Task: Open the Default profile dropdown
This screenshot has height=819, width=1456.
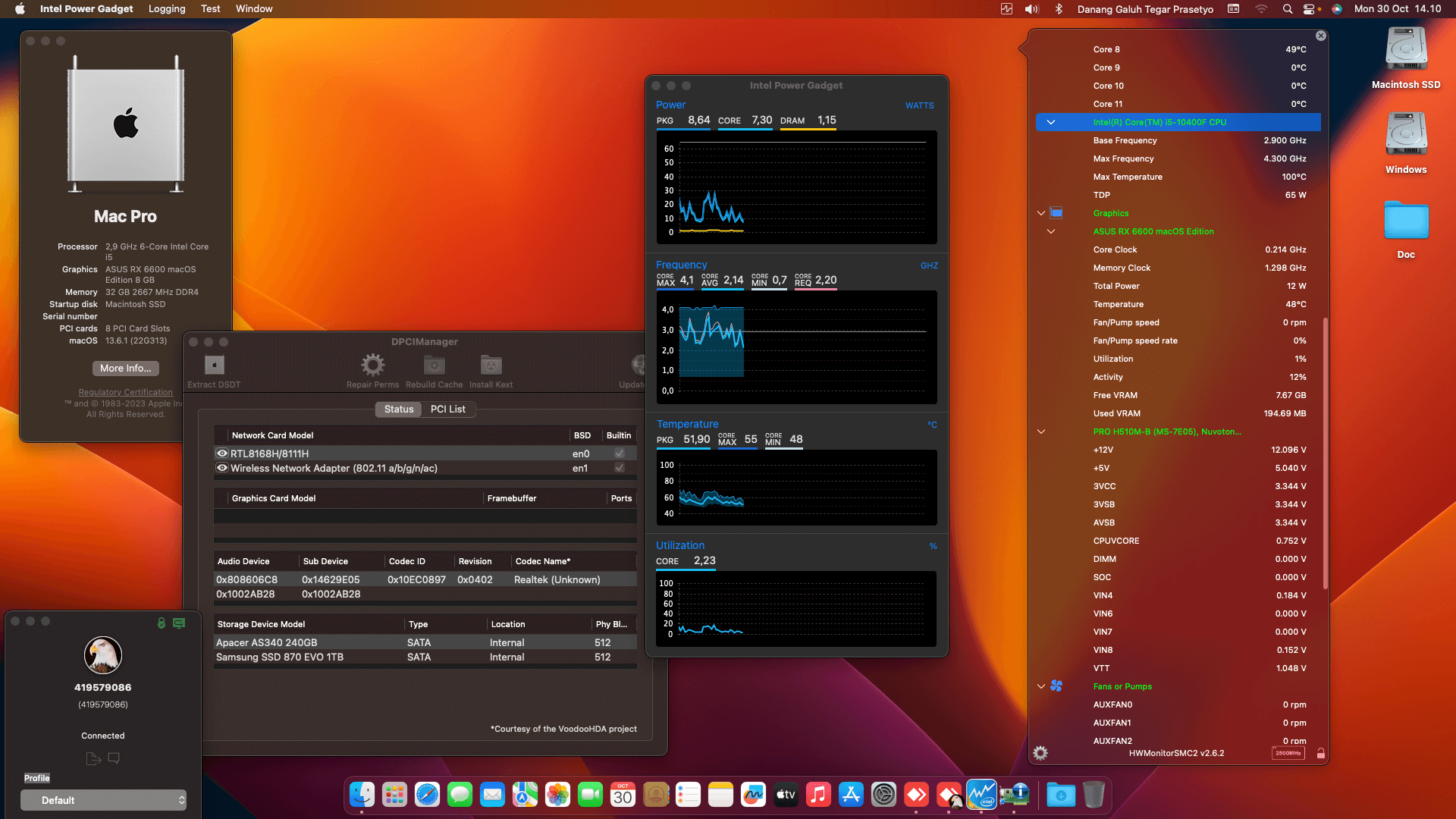Action: 103,800
